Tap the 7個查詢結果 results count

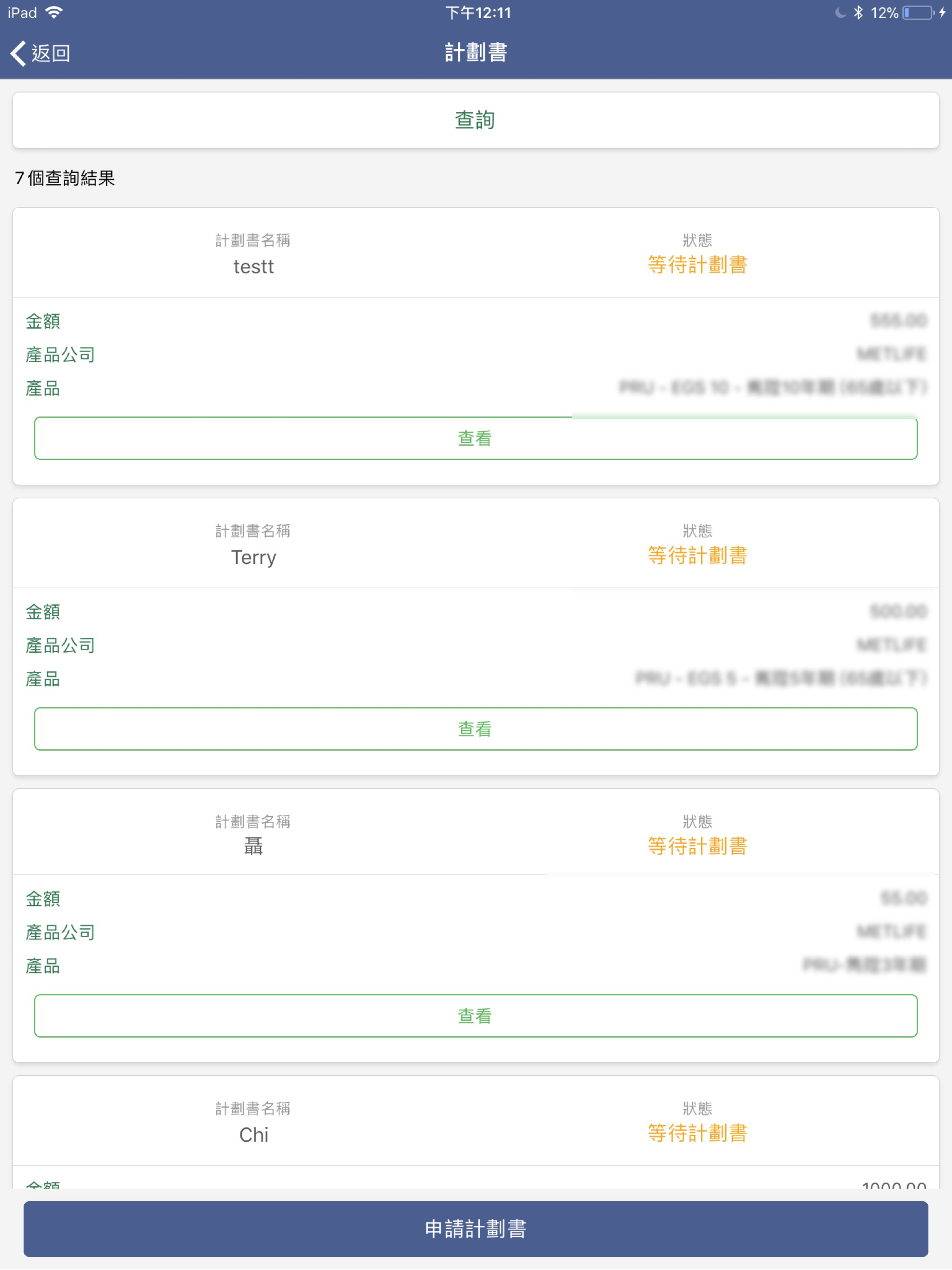tap(65, 178)
